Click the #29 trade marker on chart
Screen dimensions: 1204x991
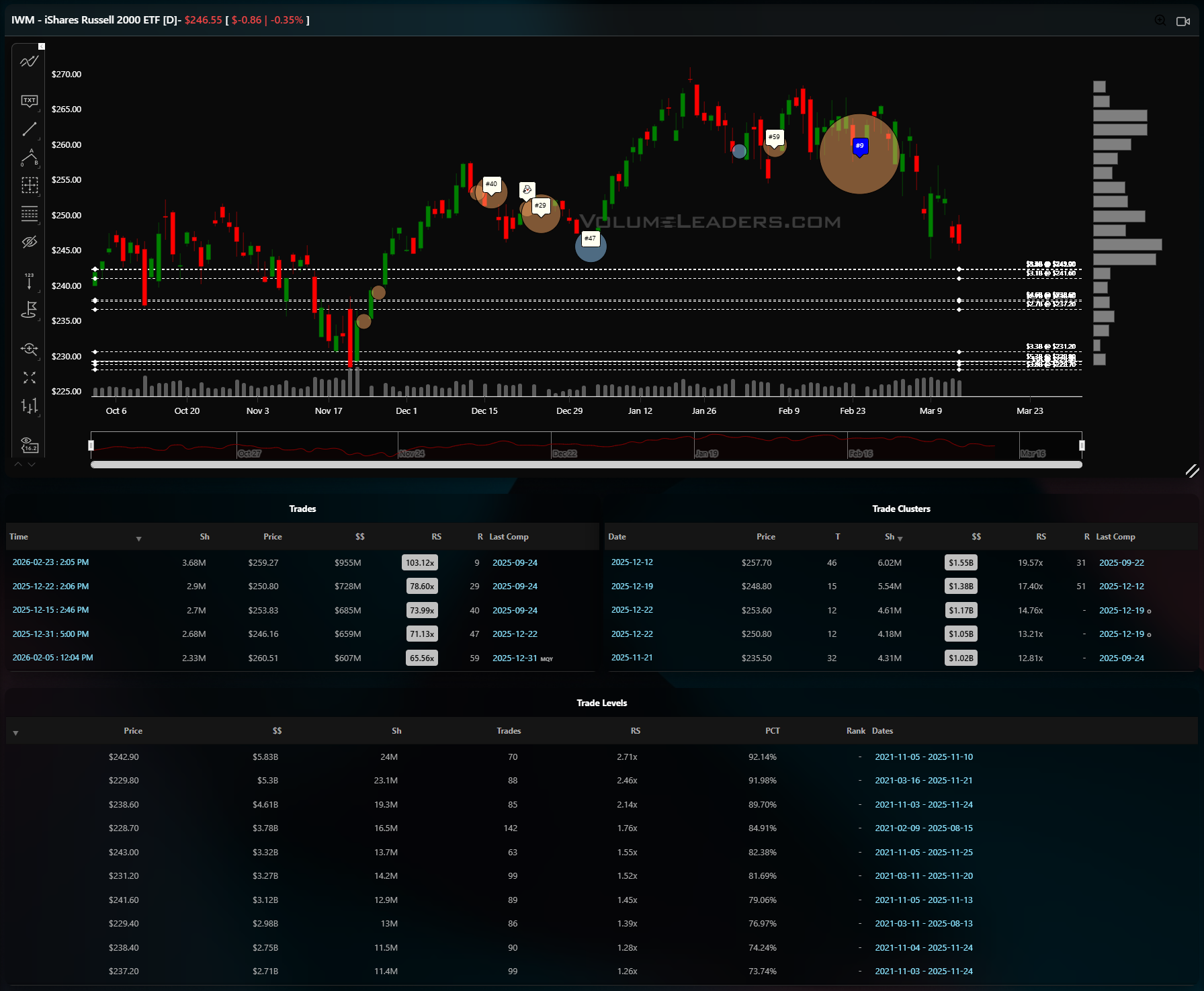tap(540, 206)
